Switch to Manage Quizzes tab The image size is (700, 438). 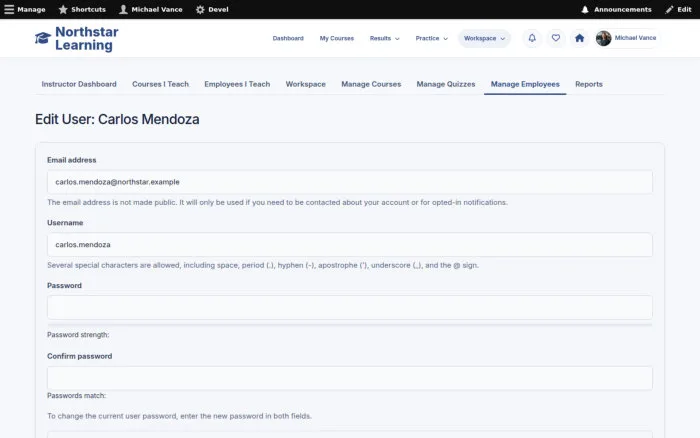pyautogui.click(x=446, y=84)
